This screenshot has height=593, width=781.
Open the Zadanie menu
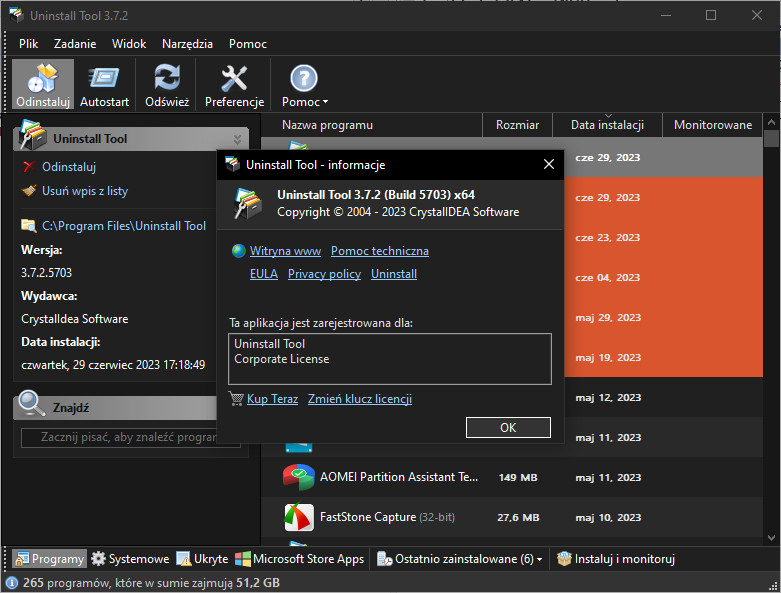point(75,44)
